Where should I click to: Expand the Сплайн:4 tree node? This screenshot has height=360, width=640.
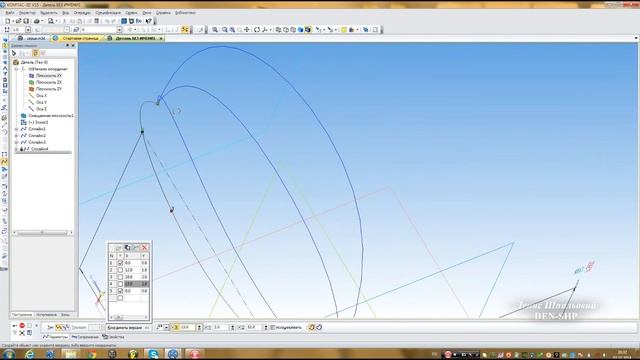point(17,149)
